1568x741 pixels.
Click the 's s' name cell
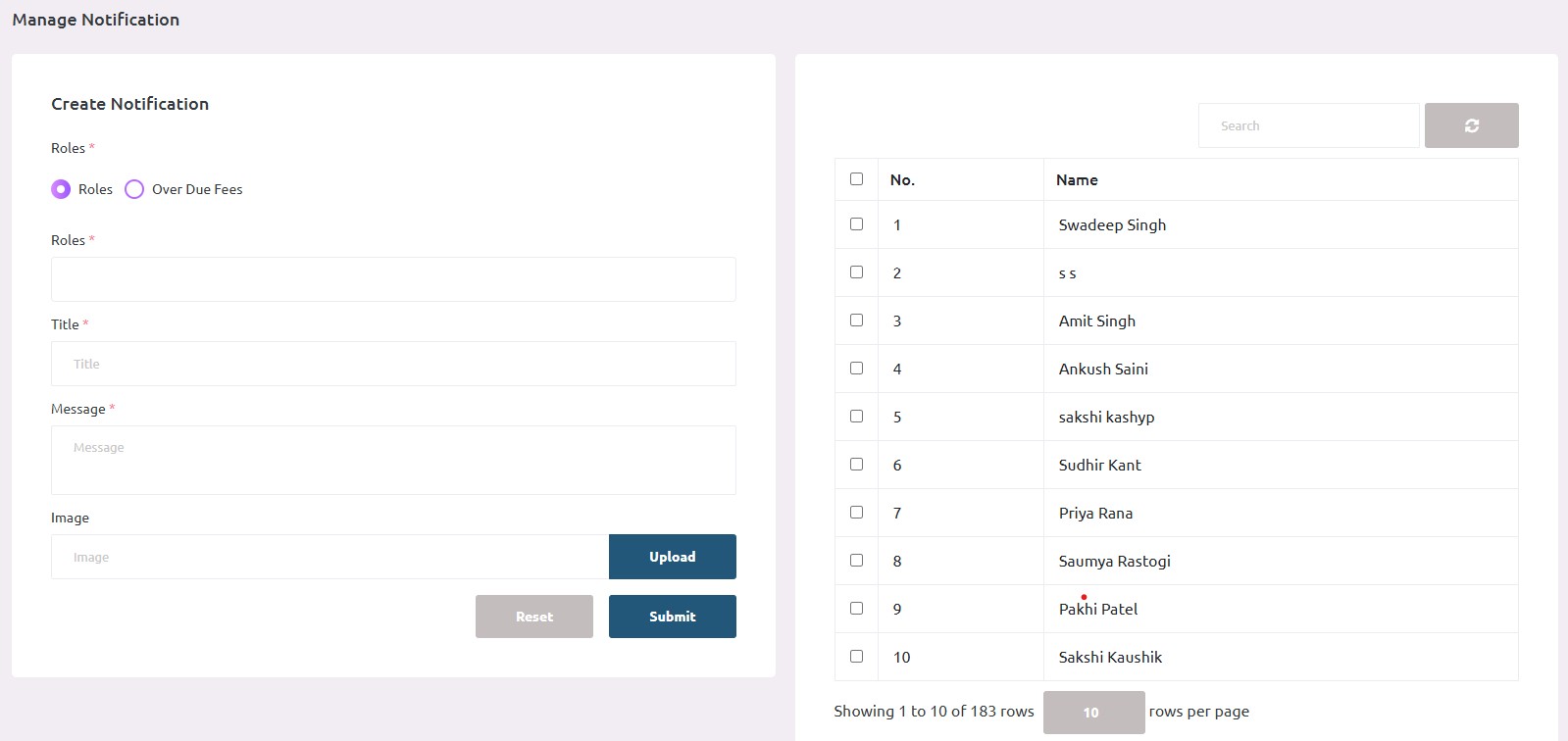[x=1281, y=272]
